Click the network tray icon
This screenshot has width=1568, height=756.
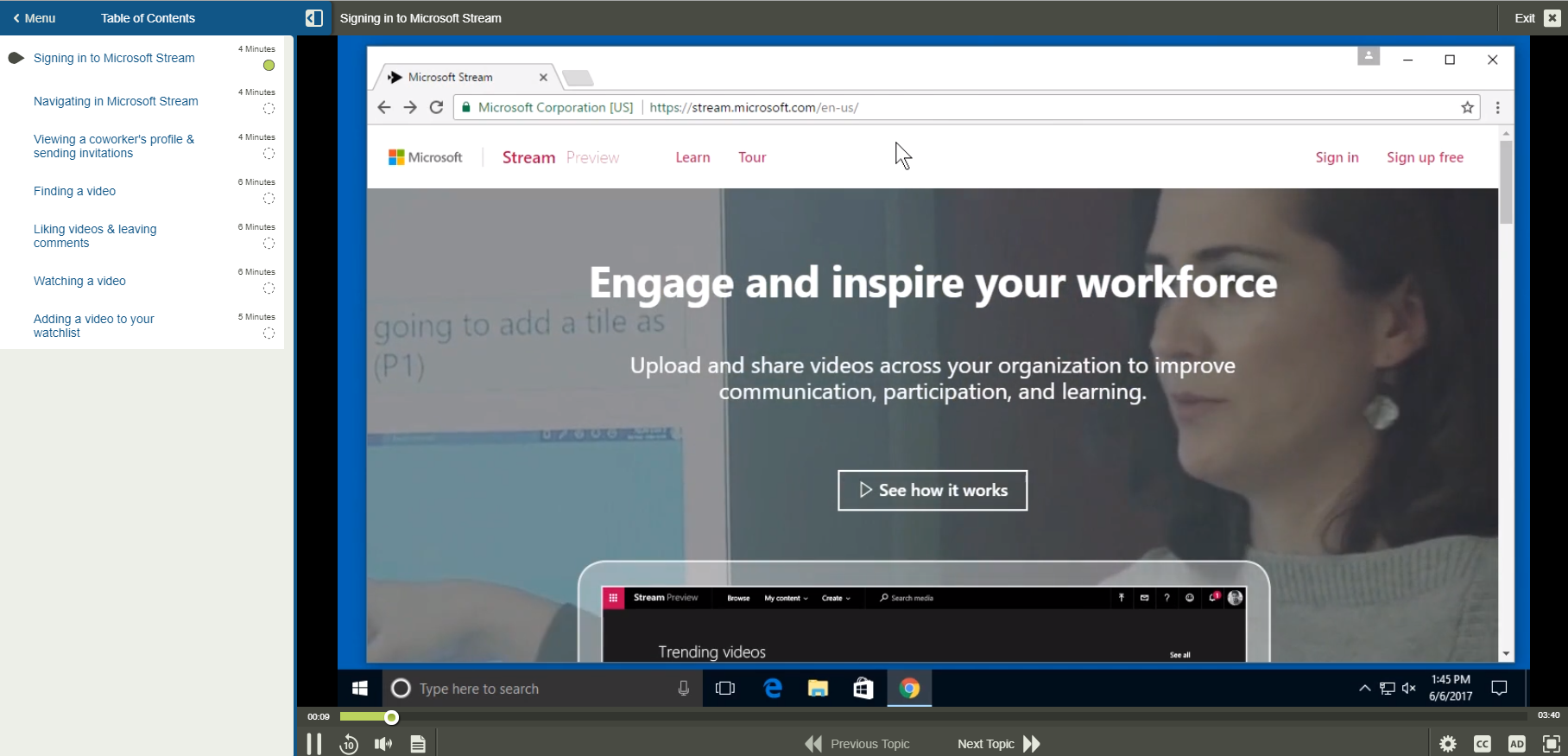tap(1387, 688)
